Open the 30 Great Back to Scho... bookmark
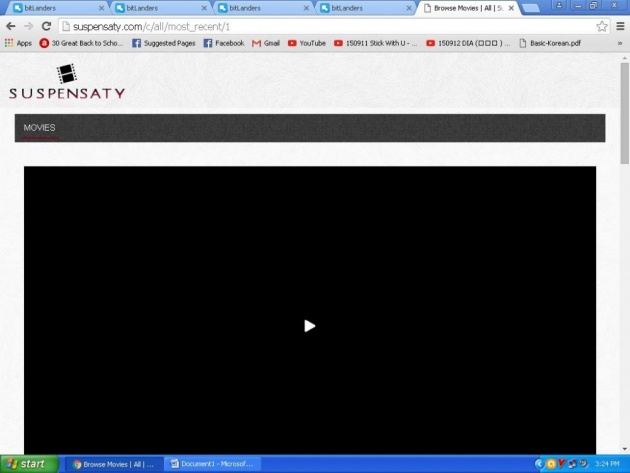The height and width of the screenshot is (473, 630). 81,43
